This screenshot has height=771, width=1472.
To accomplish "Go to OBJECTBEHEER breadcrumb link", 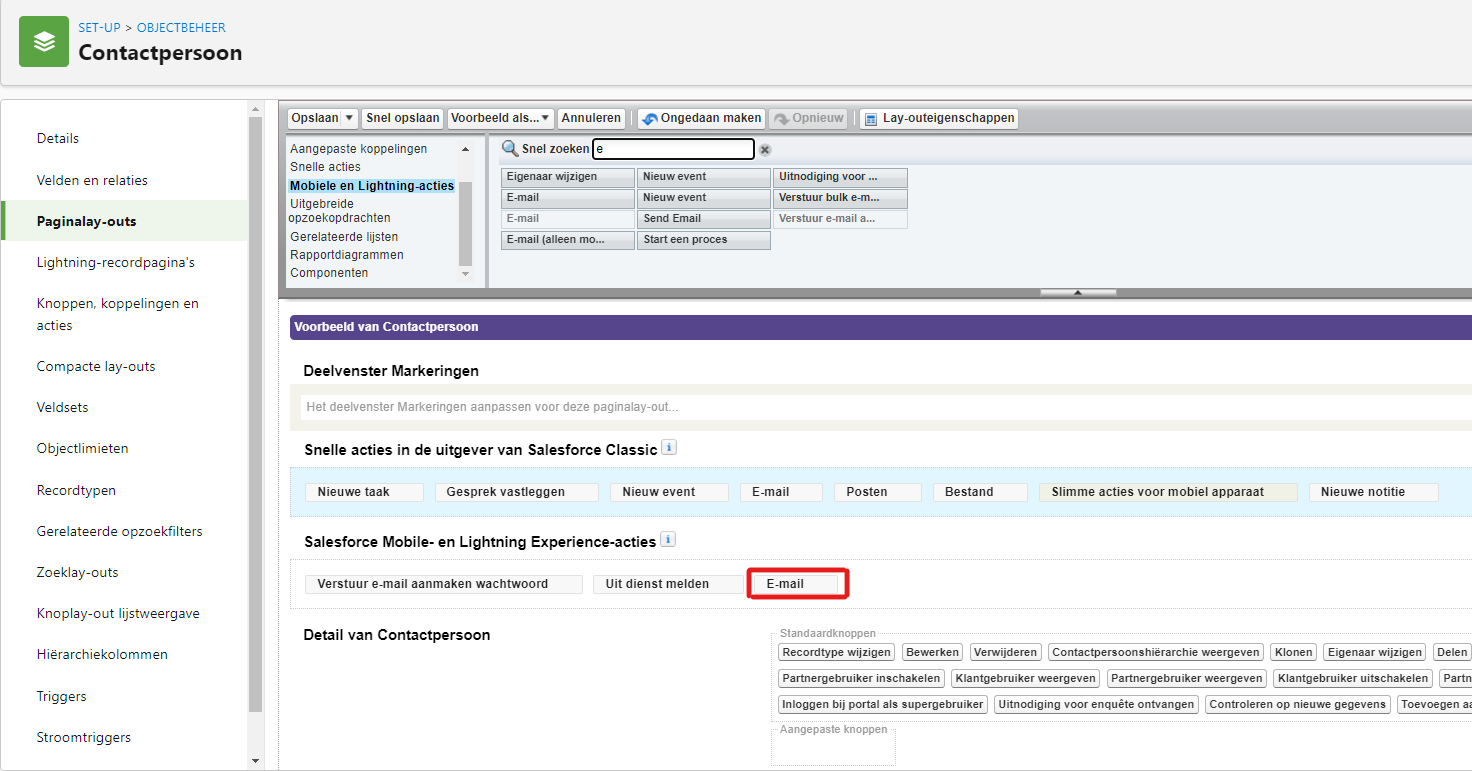I will coord(181,28).
